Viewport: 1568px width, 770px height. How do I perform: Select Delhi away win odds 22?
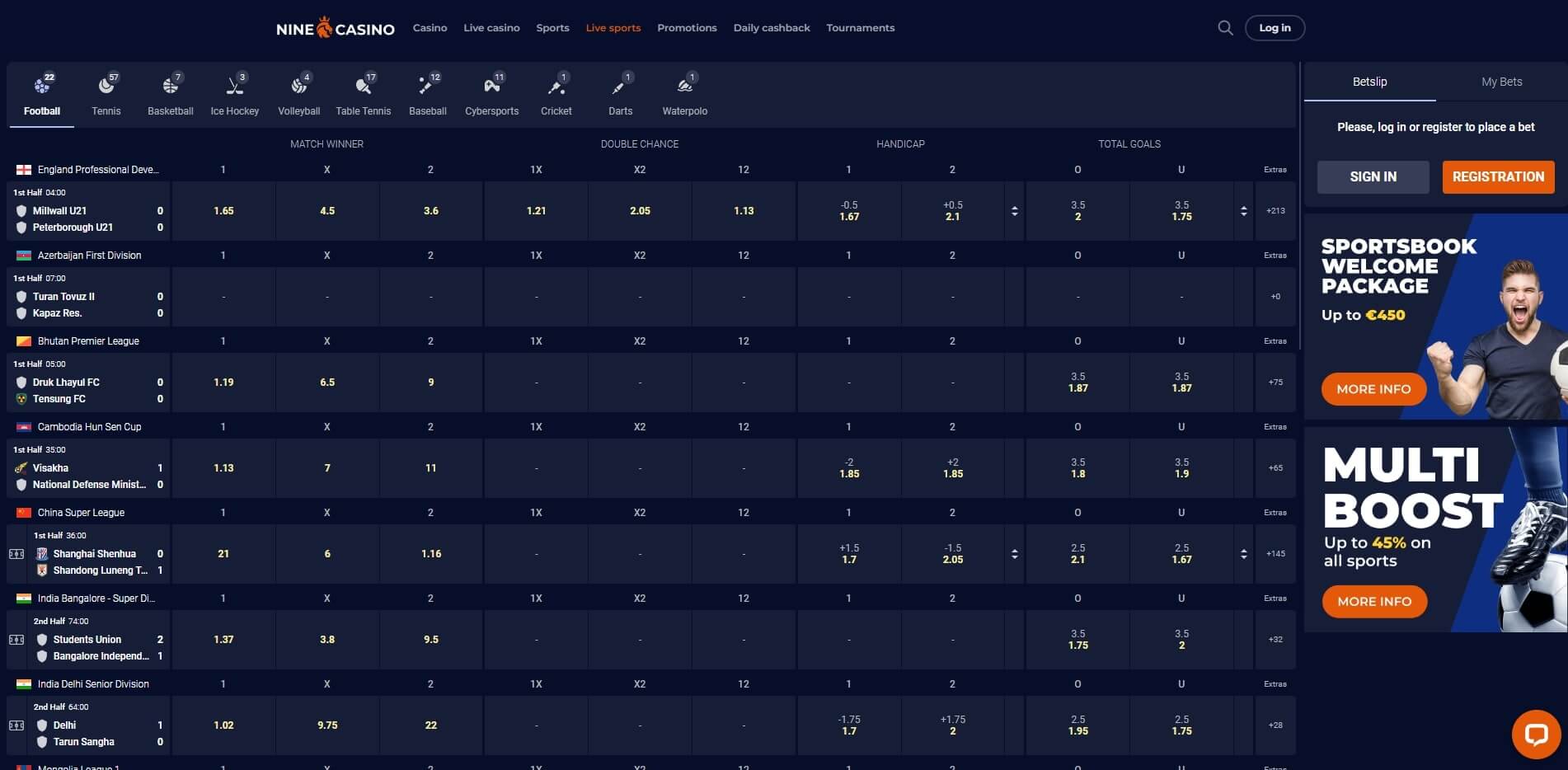click(430, 725)
